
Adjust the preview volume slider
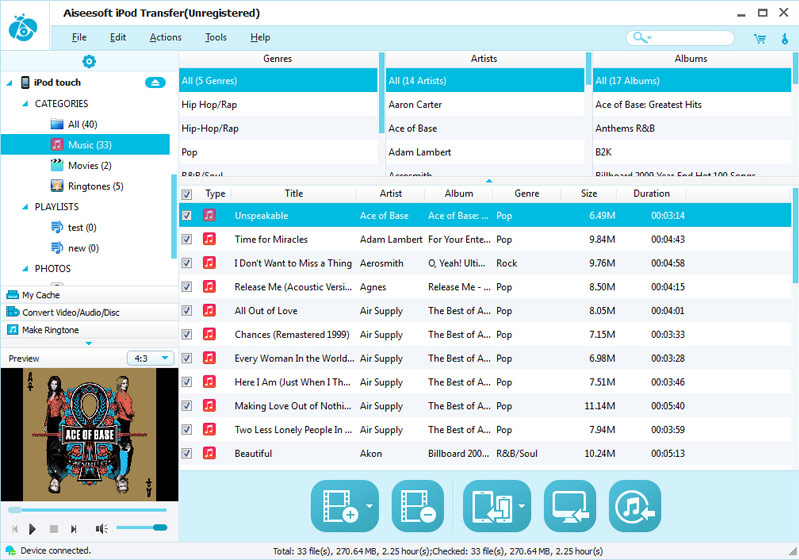[141, 527]
